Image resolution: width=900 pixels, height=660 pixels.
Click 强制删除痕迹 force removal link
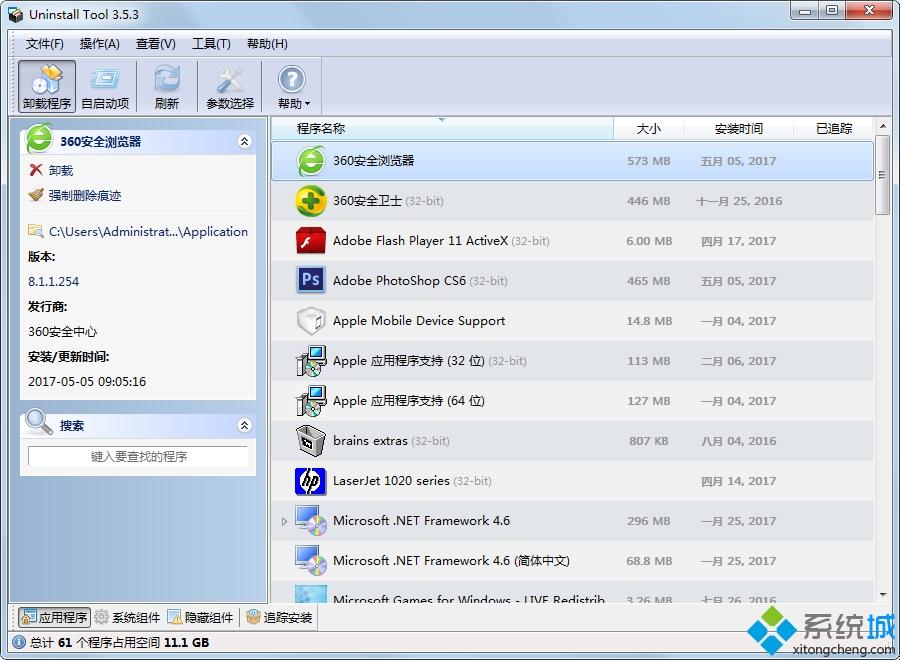tap(85, 195)
